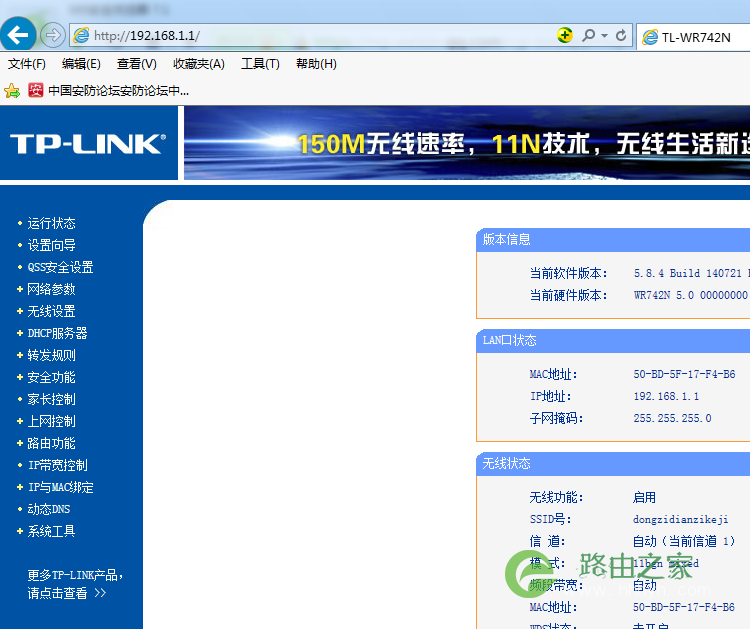This screenshot has height=629, width=750.
Task: Expand the IP与MAC绑定 sidebar menu
Action: (x=60, y=487)
